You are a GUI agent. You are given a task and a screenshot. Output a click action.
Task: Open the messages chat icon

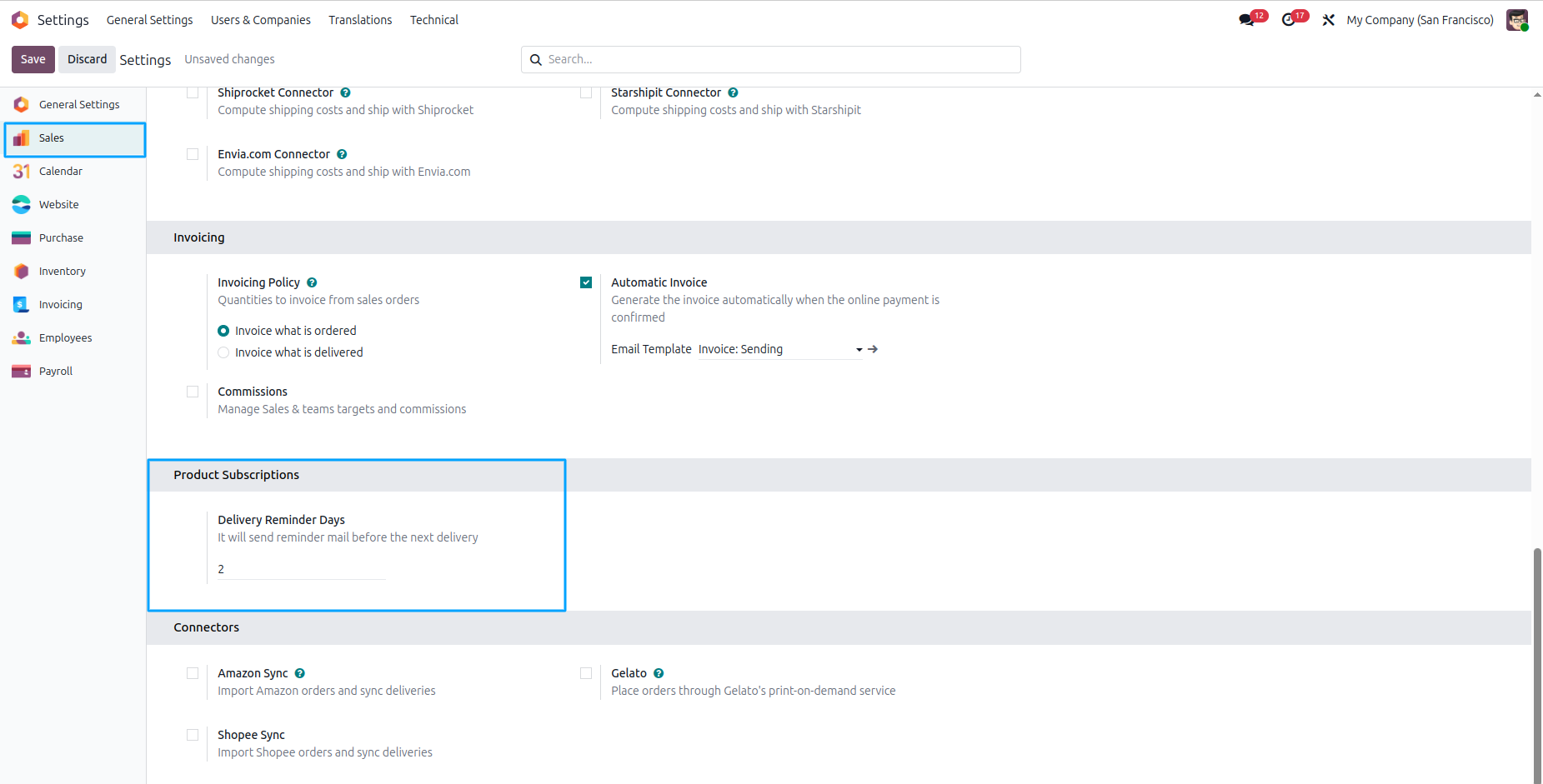click(1247, 20)
